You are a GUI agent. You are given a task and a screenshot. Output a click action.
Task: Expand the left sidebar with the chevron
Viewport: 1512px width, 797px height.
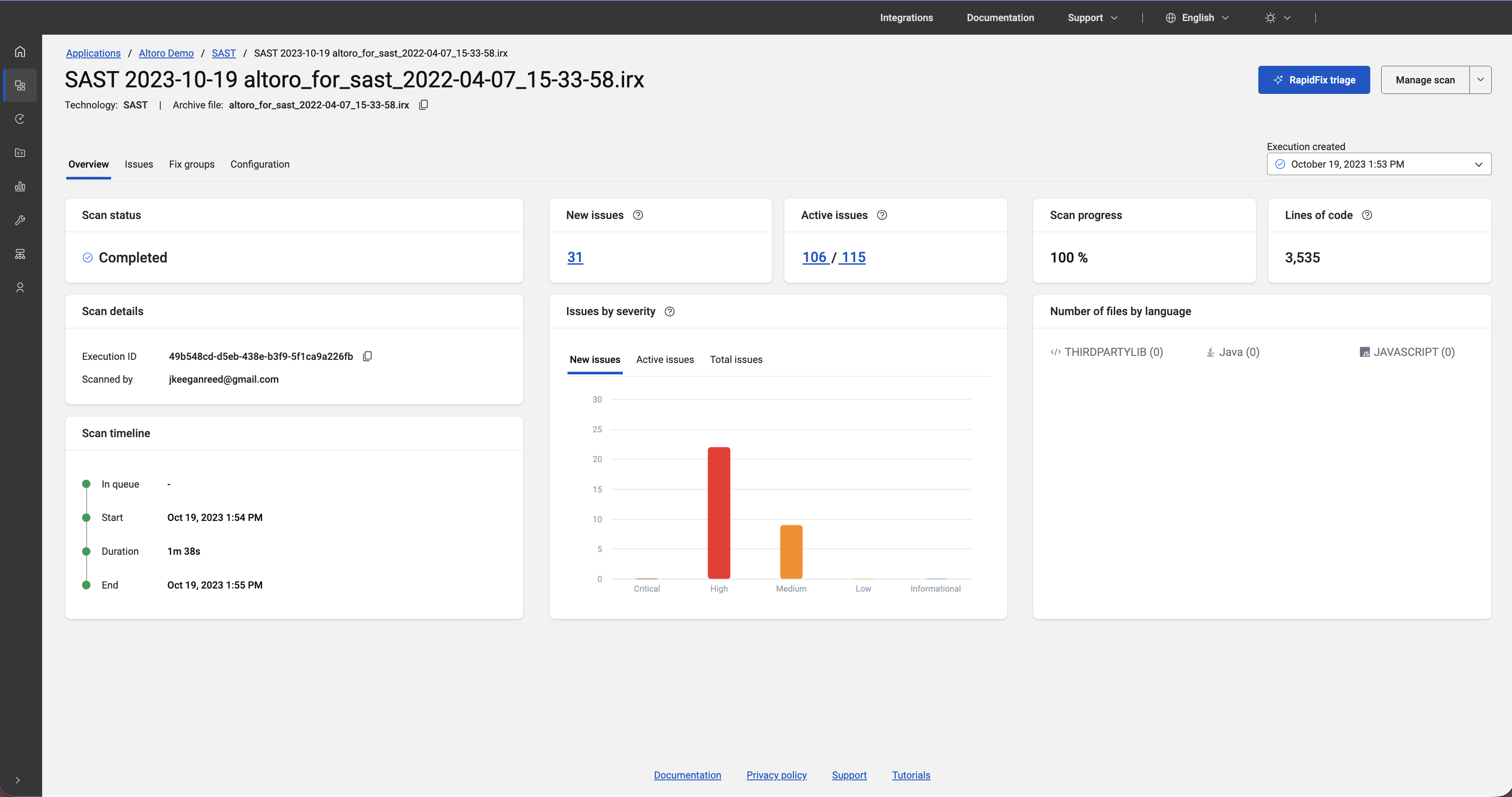click(x=18, y=780)
